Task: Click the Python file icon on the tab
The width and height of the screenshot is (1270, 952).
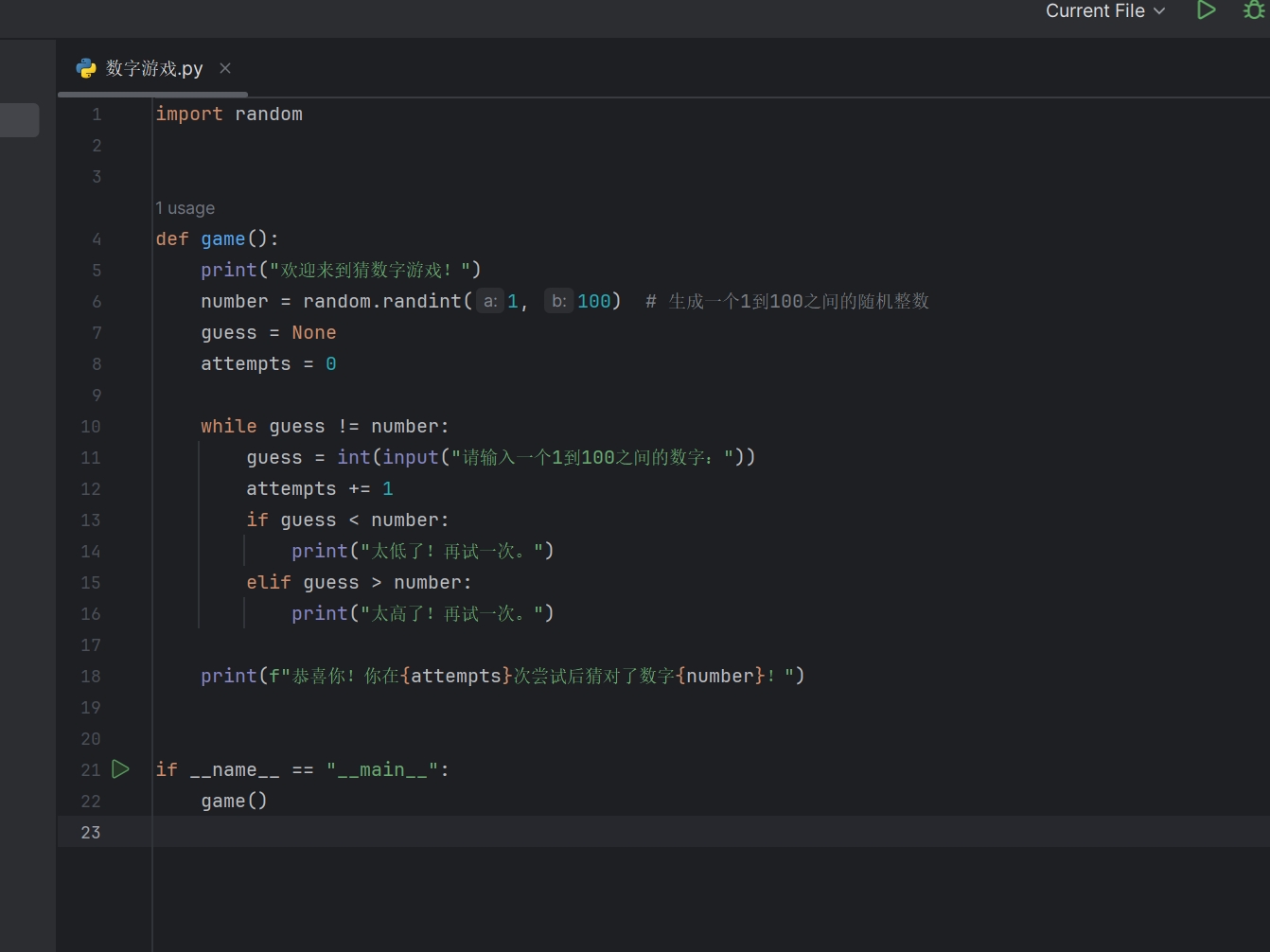Action: pos(86,68)
